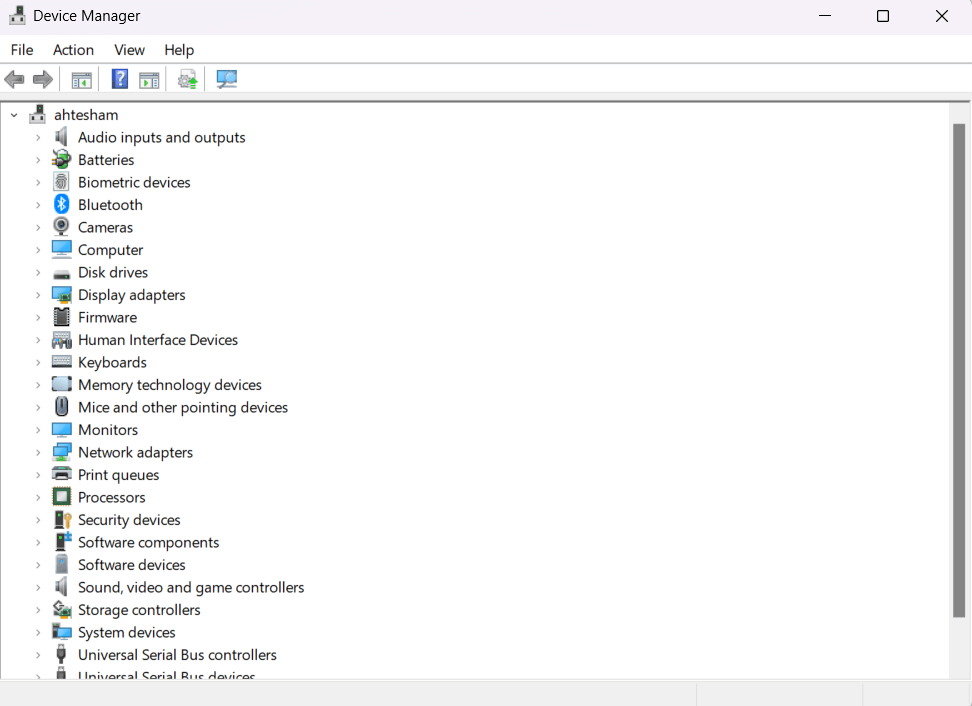972x706 pixels.
Task: Click the Help toolbar icon
Action: point(119,79)
